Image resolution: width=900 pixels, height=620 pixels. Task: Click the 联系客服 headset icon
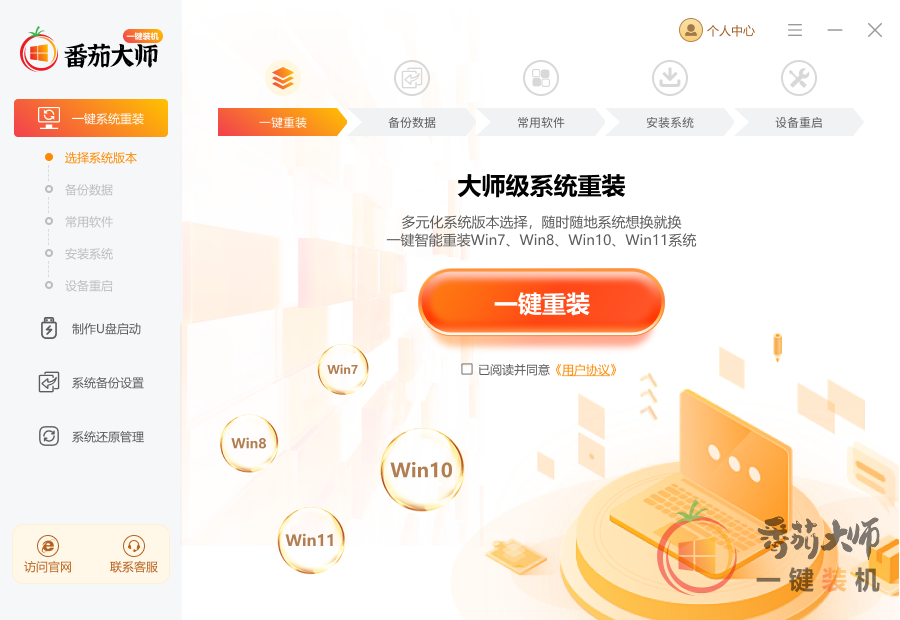coord(134,545)
